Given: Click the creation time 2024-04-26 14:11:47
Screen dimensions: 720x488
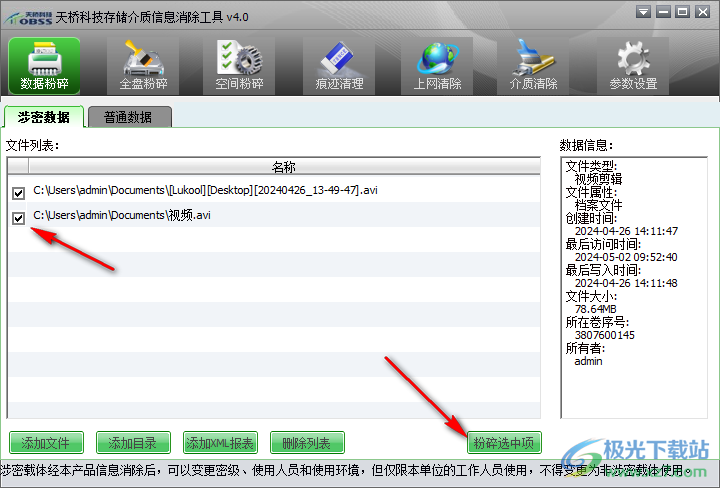Looking at the screenshot, I should (x=626, y=231).
